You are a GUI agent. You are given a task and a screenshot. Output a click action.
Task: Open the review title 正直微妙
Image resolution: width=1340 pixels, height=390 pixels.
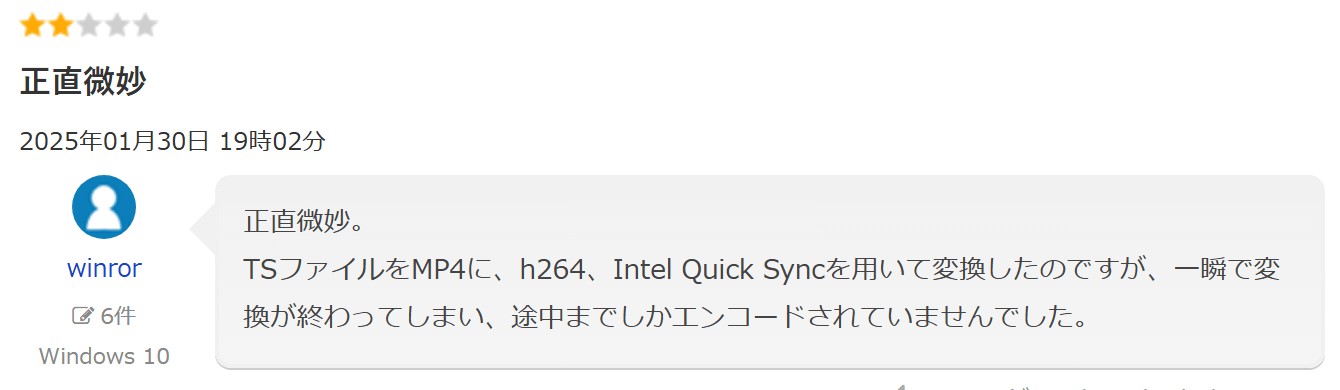(x=83, y=82)
